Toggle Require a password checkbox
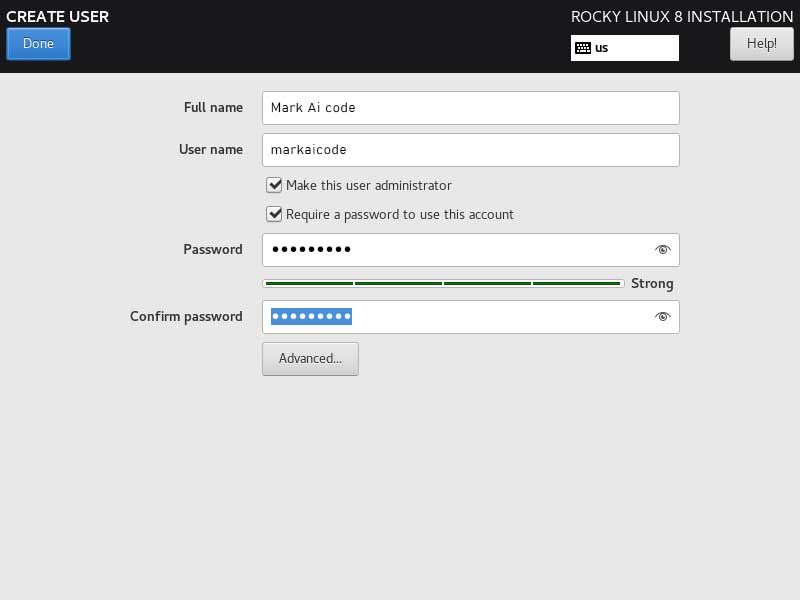This screenshot has height=600, width=800. pyautogui.click(x=274, y=214)
